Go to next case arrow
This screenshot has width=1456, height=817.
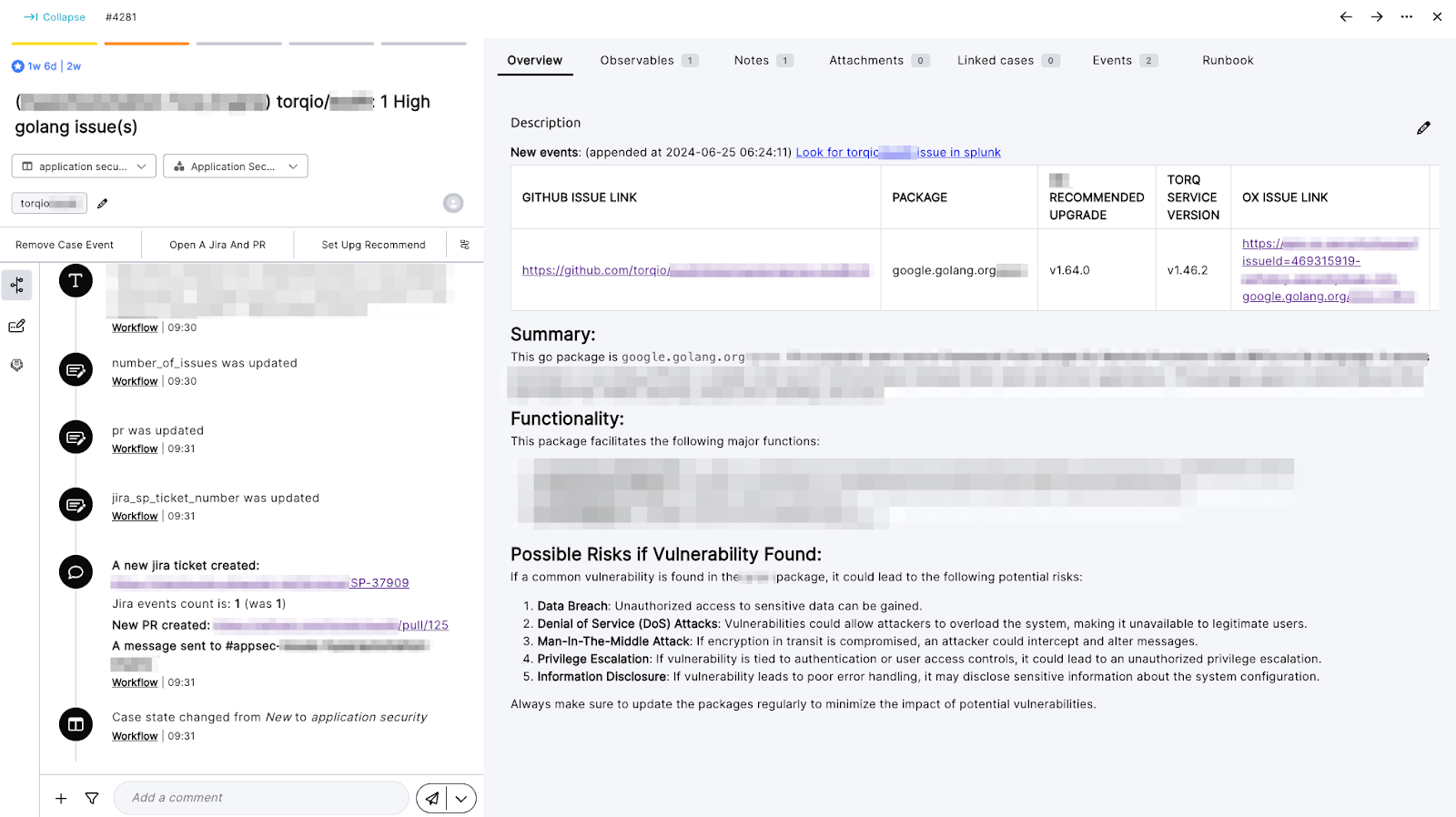pyautogui.click(x=1377, y=16)
